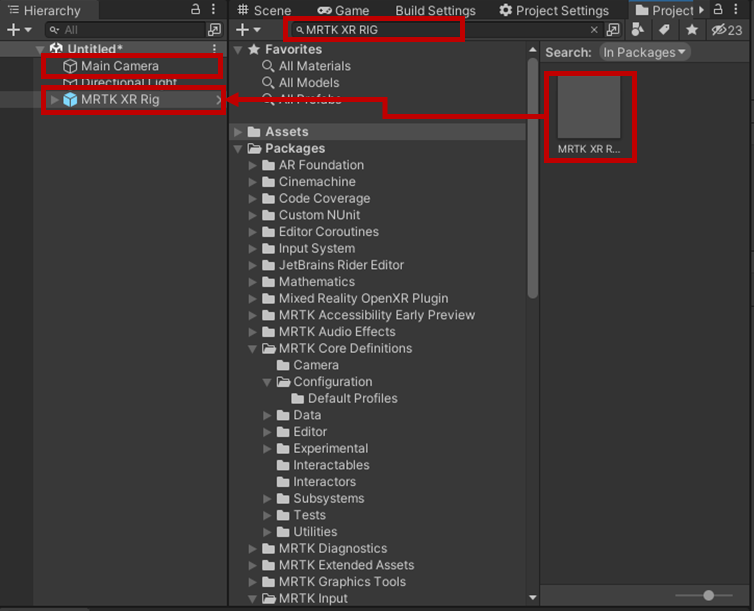Open Hierarchy panel kebab menu
754x611 pixels.
pyautogui.click(x=213, y=9)
